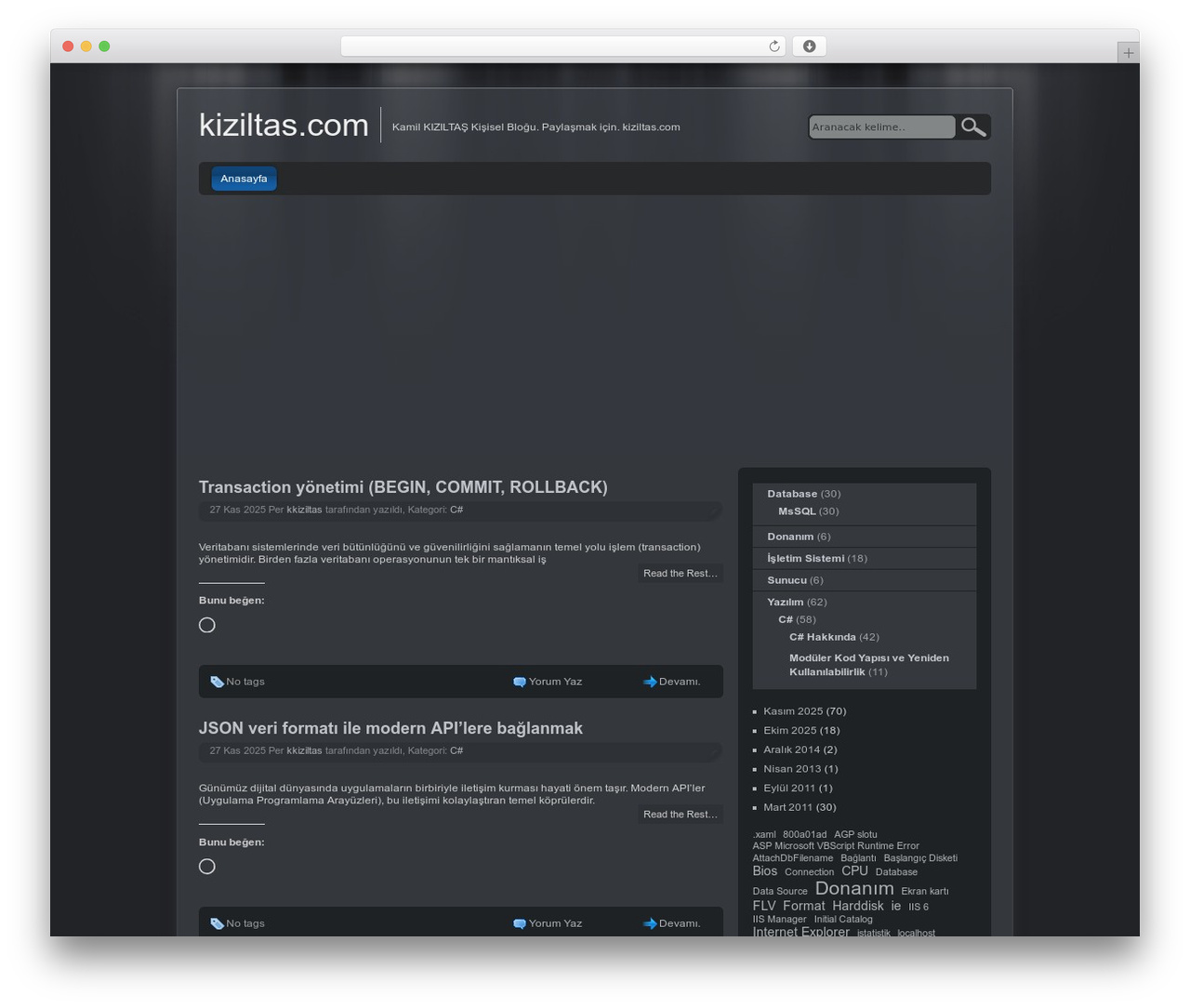Click the browser address bar
The width and height of the screenshot is (1190, 1008).
click(x=562, y=46)
